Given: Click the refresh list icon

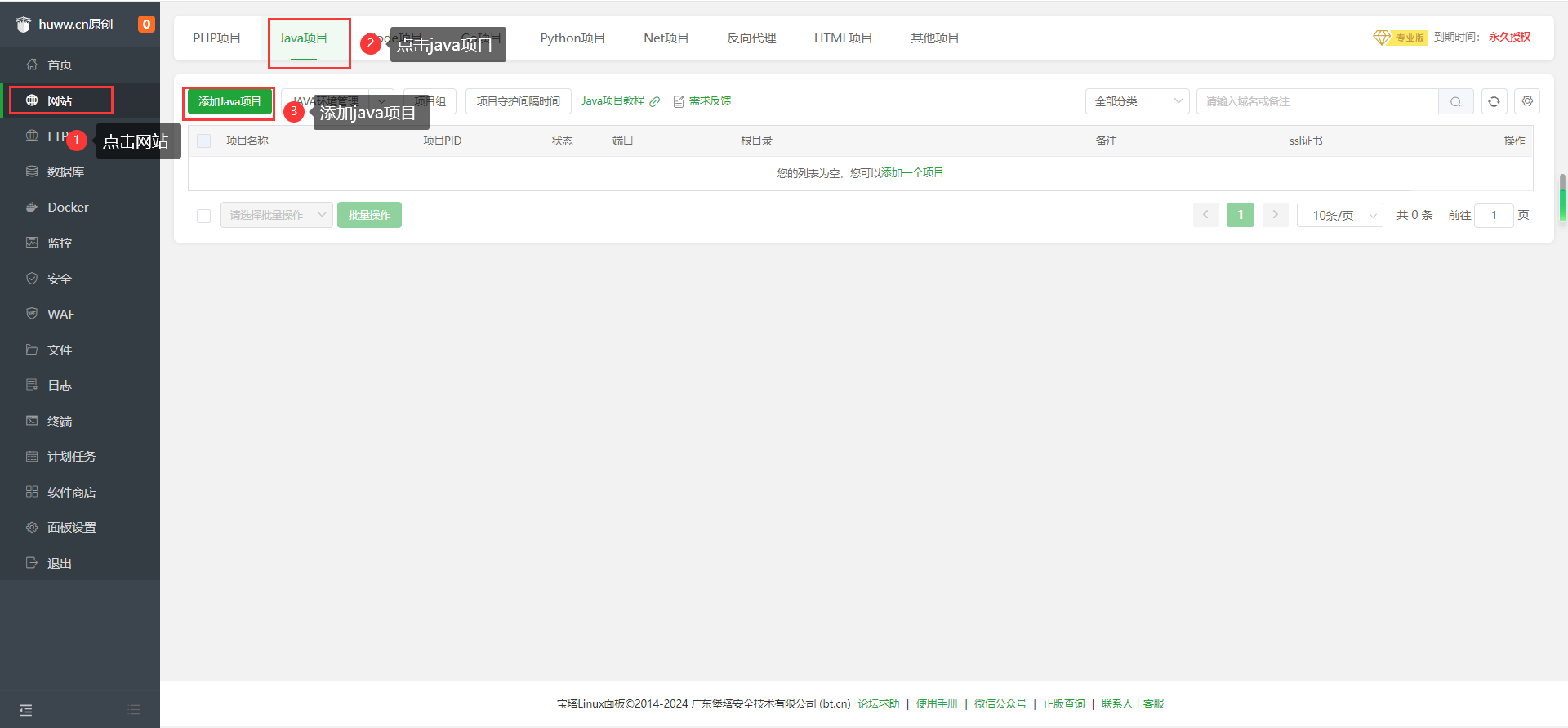Looking at the screenshot, I should (1494, 101).
